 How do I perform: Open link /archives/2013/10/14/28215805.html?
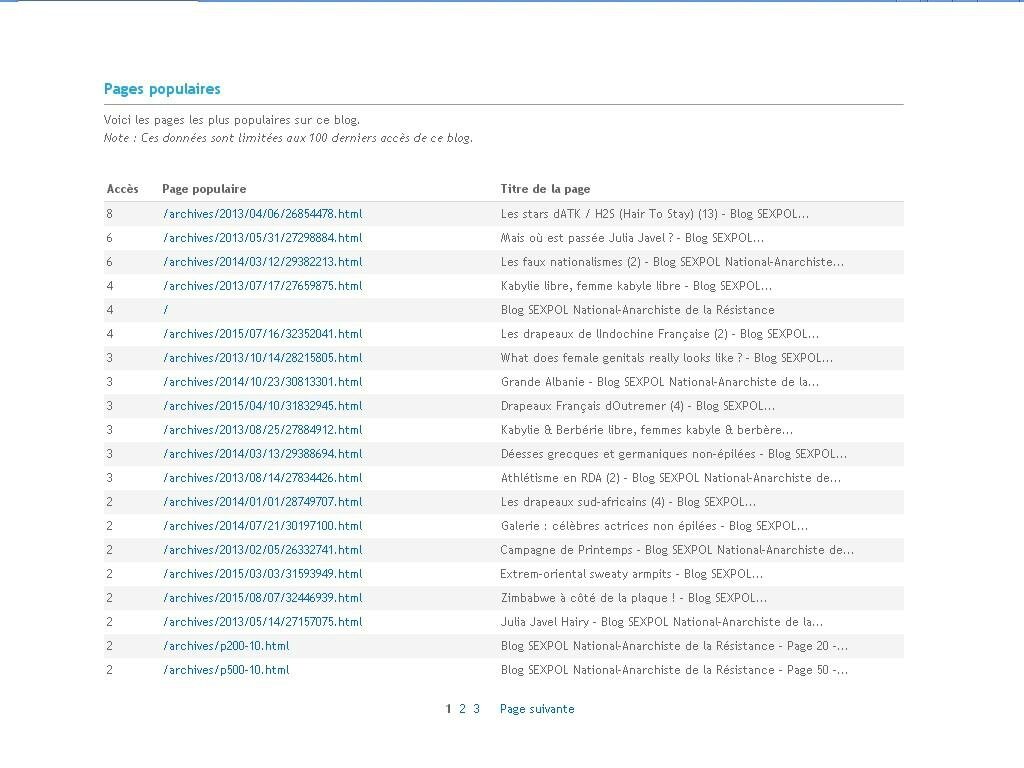tap(263, 358)
